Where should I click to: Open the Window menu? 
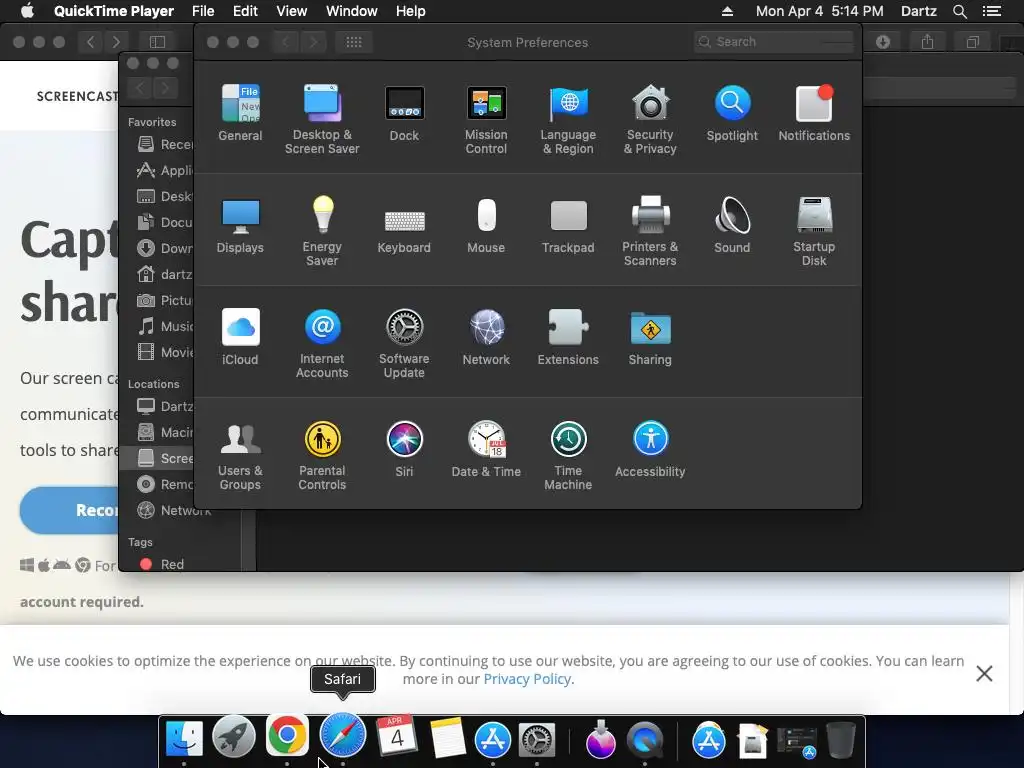click(351, 11)
